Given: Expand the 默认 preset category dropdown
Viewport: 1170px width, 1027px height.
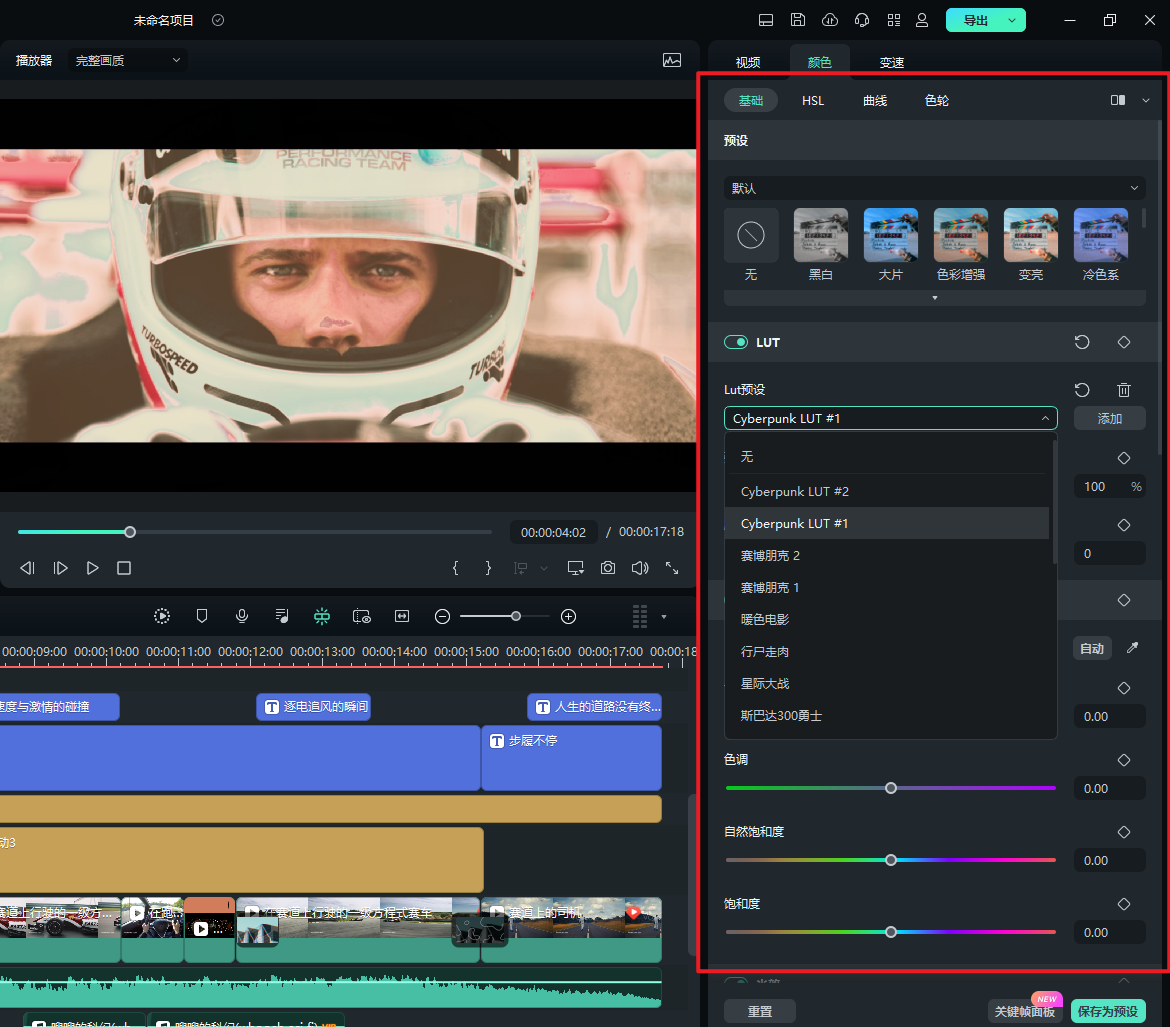Looking at the screenshot, I should coord(934,188).
